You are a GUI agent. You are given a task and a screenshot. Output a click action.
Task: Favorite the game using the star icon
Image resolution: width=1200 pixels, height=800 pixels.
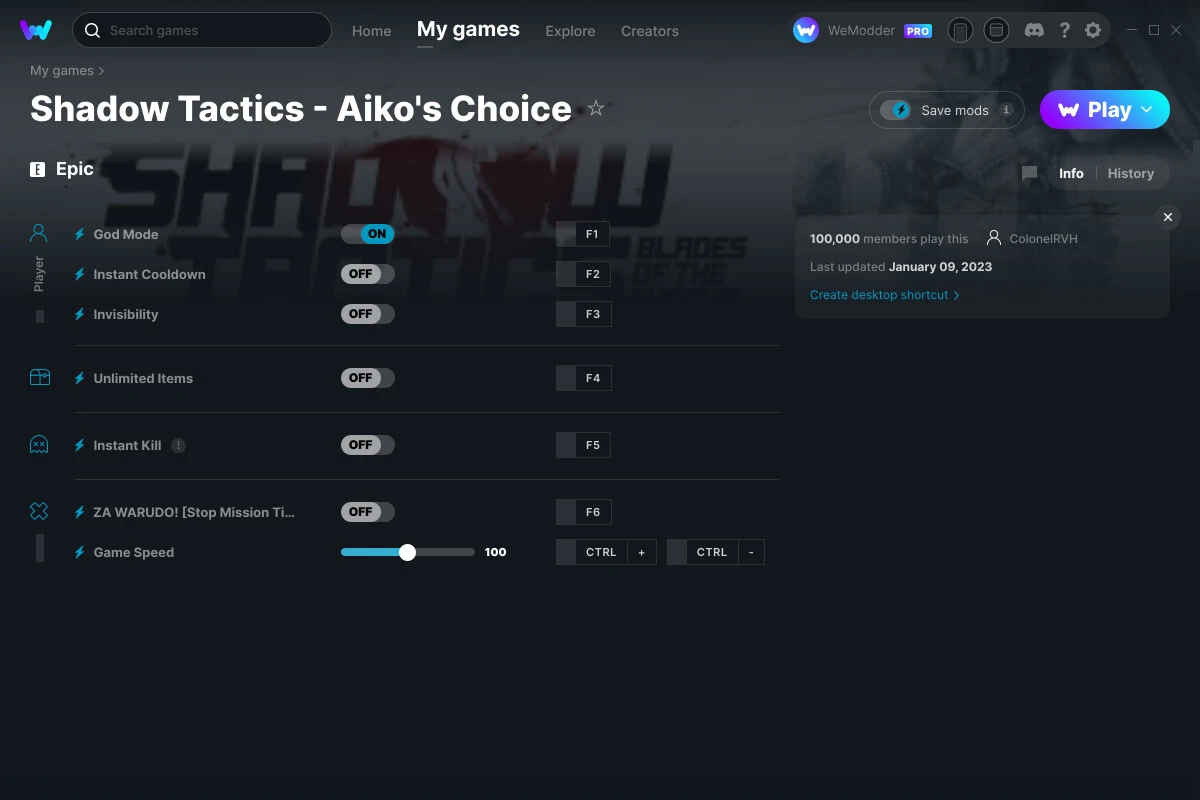coord(595,108)
